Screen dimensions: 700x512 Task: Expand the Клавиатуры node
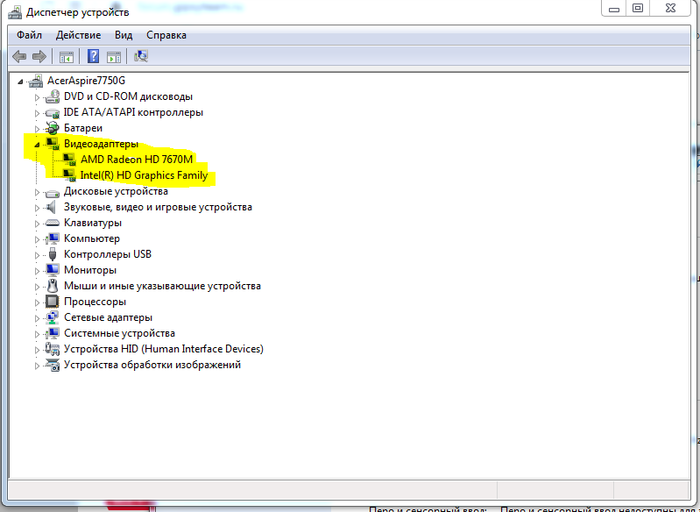(38, 224)
